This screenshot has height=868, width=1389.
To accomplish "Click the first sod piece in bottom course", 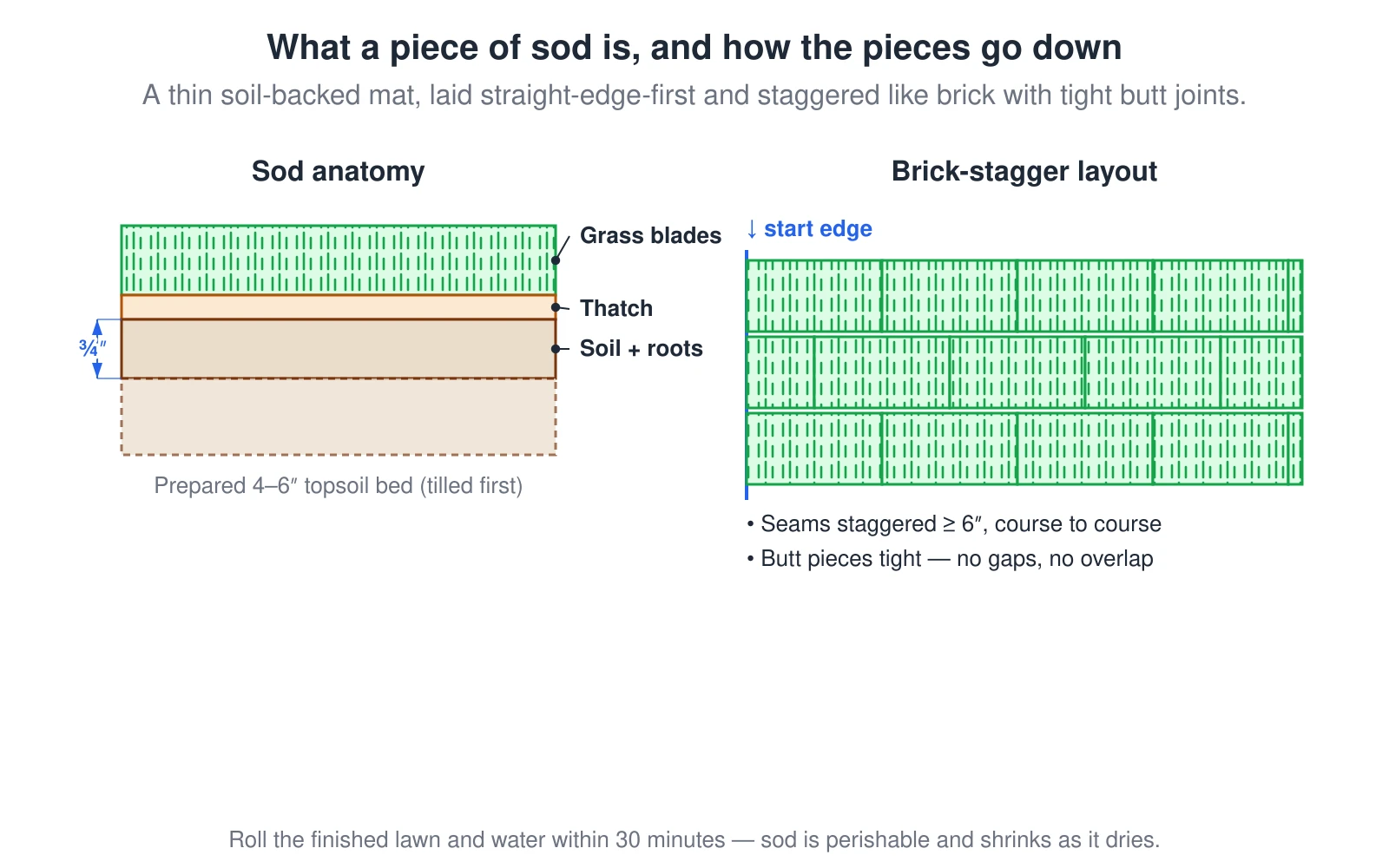I will tap(814, 449).
